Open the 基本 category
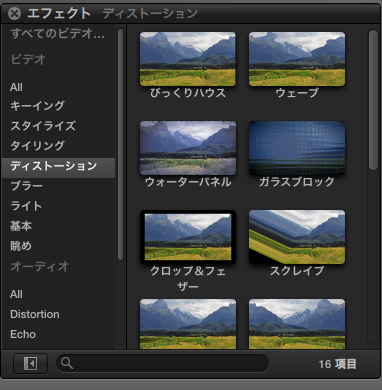The image size is (382, 390). [x=21, y=226]
